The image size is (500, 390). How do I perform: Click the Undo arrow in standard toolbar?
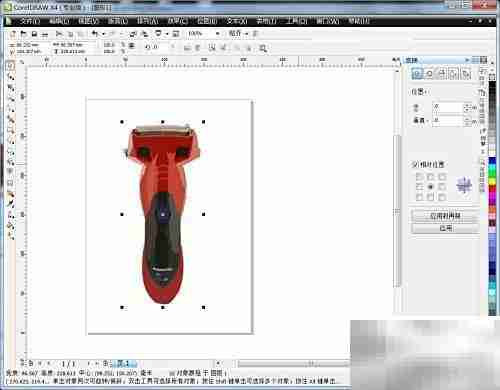[x=95, y=34]
